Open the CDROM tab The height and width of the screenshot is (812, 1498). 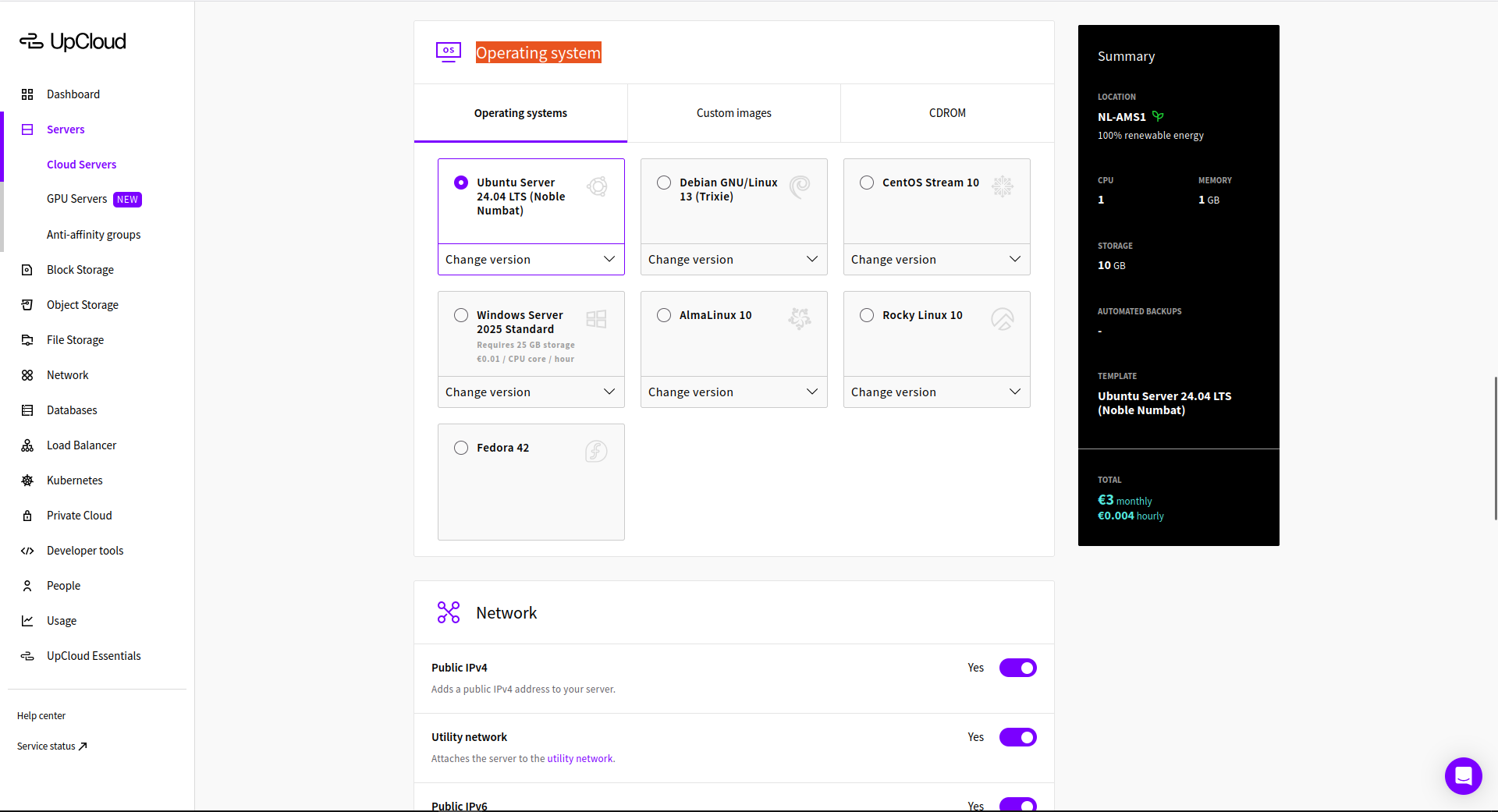pyautogui.click(x=947, y=113)
